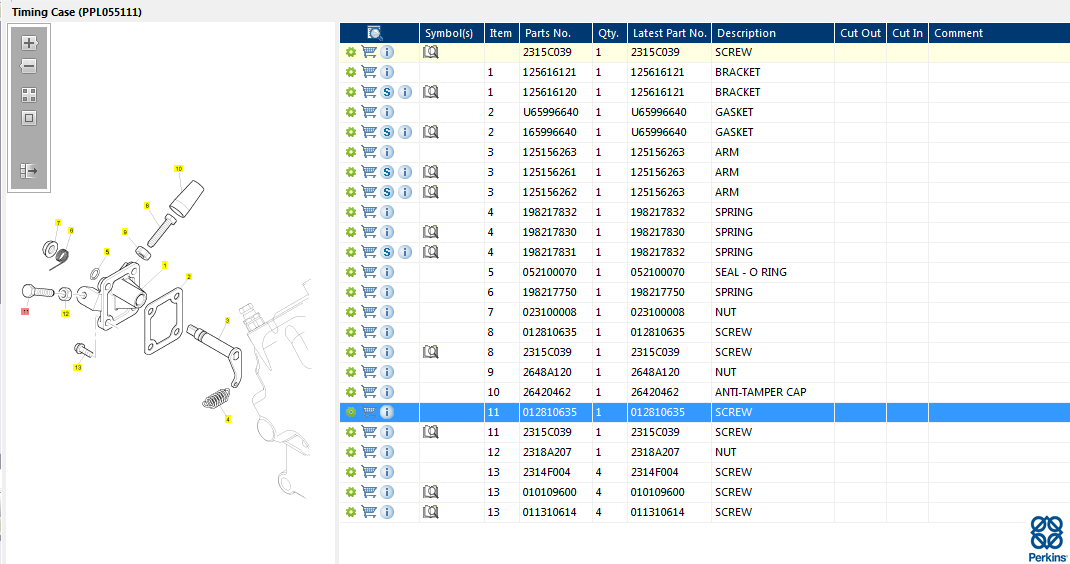Select callout 11 red label in diagram
This screenshot has height=564, width=1070.
25,311
